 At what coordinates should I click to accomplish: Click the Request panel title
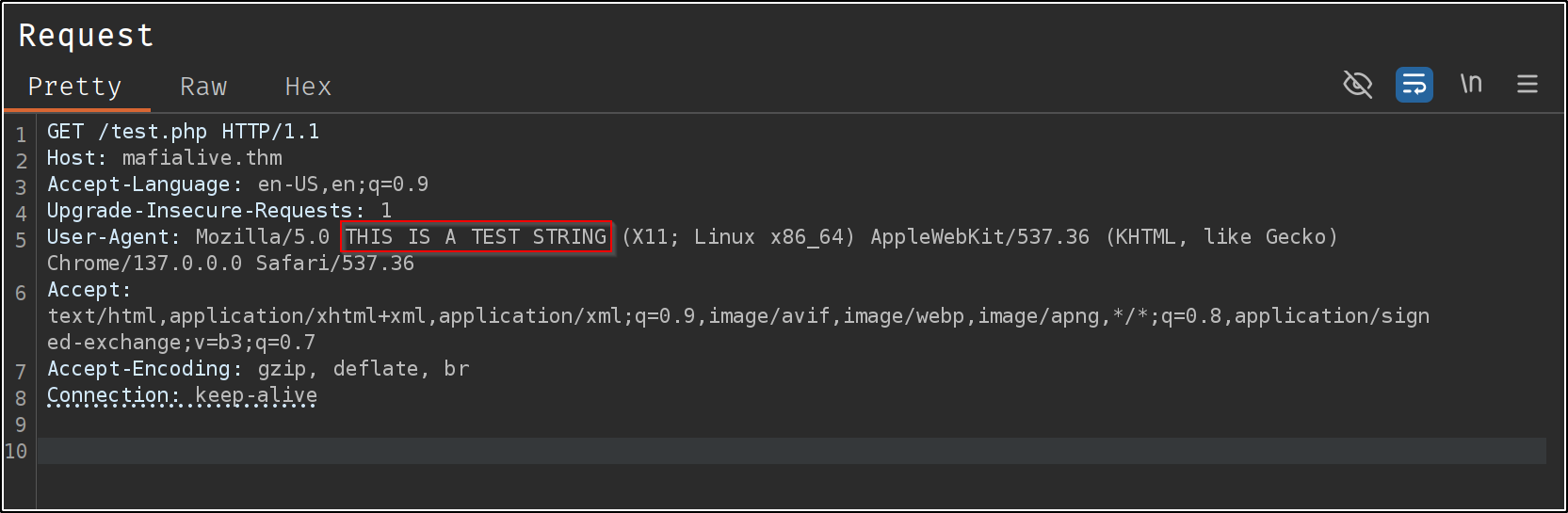(86, 36)
